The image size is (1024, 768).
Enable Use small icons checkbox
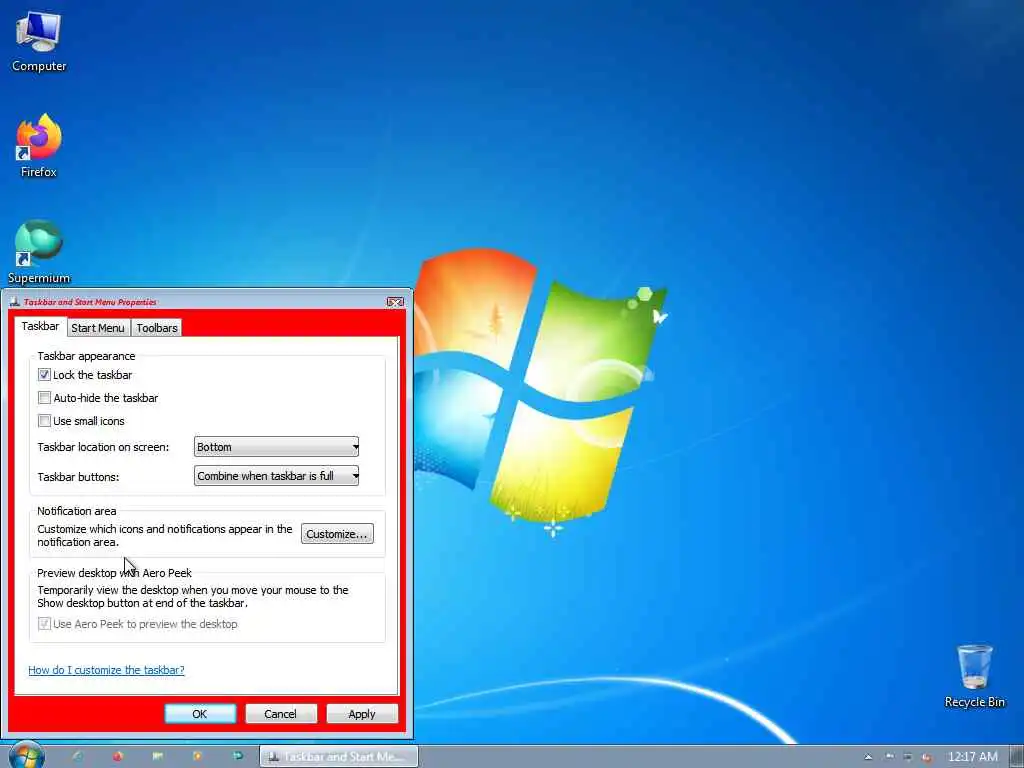44,421
